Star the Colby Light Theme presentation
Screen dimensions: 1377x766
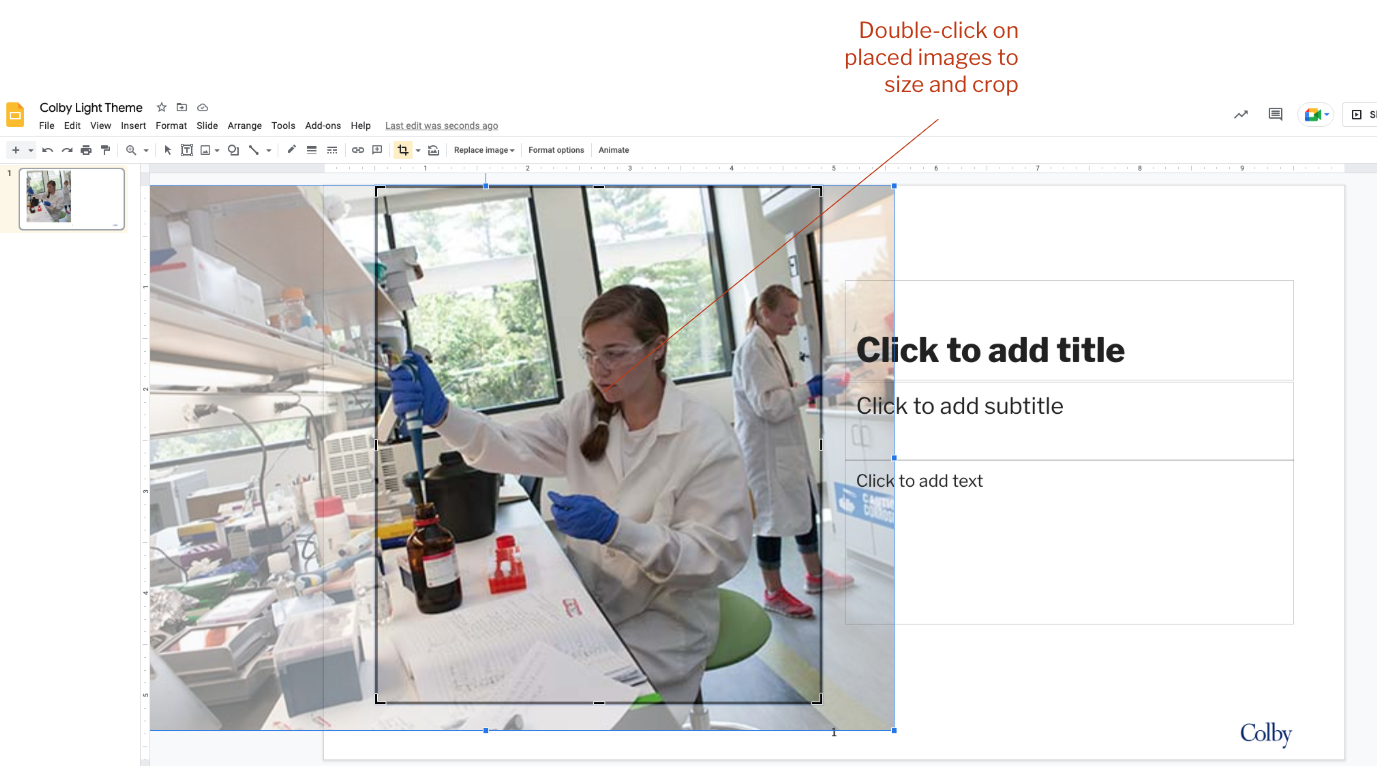pyautogui.click(x=161, y=107)
